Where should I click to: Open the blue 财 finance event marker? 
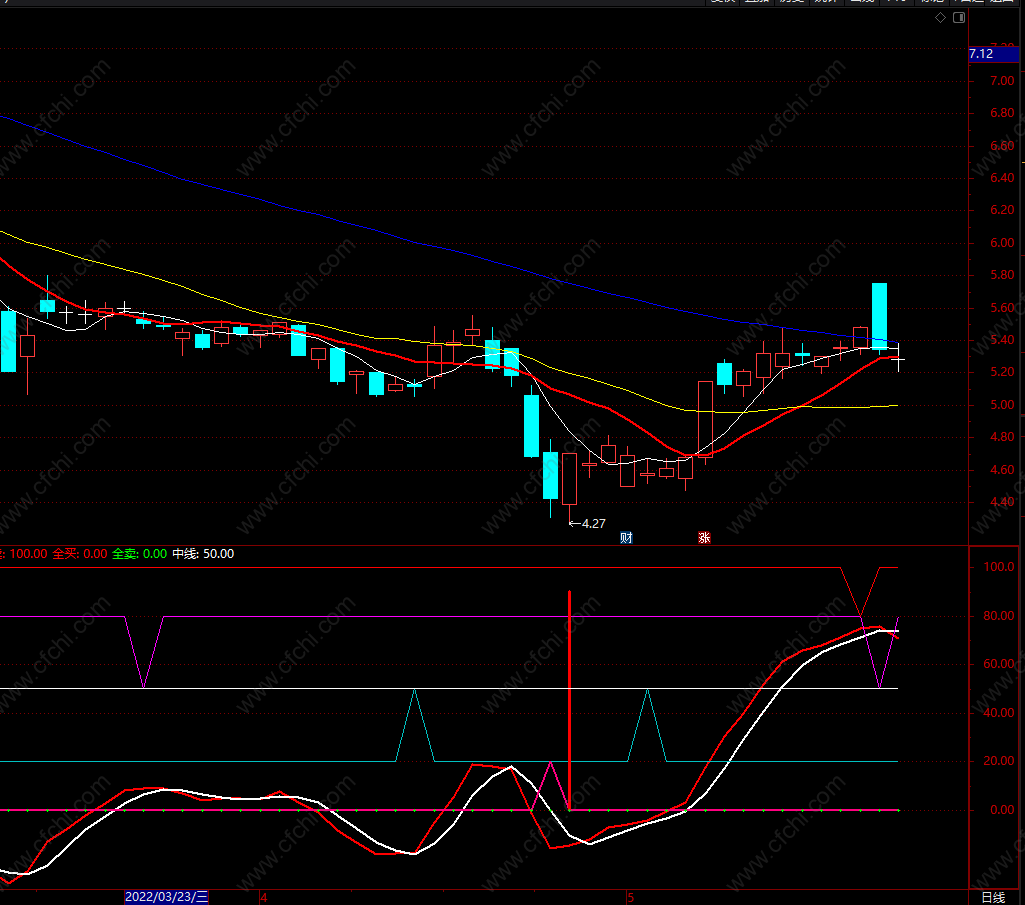coord(626,538)
